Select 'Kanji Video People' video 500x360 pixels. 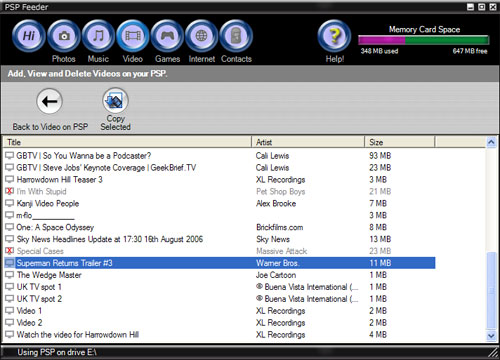[219, 203]
